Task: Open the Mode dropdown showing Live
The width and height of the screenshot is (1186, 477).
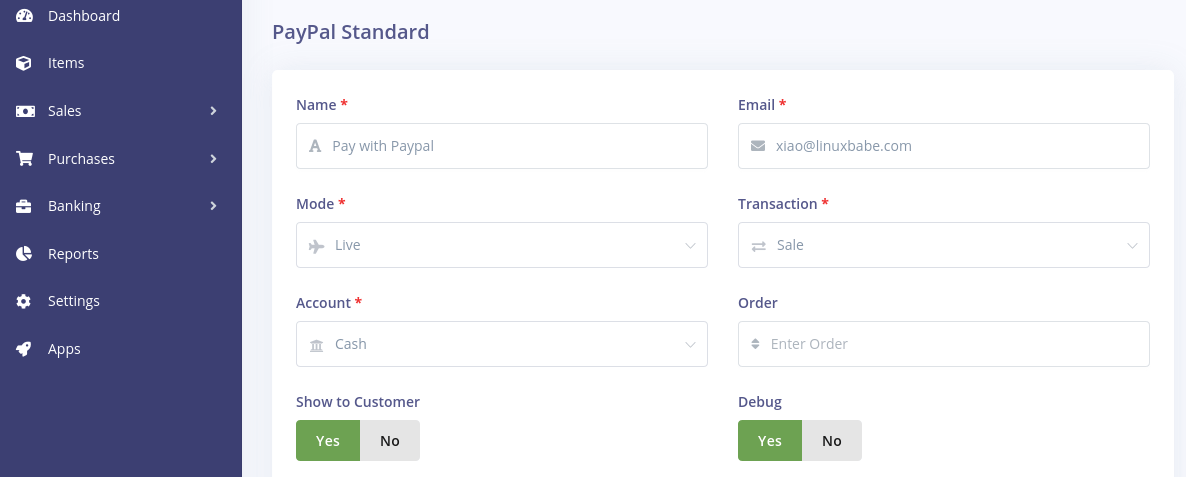Action: (x=502, y=246)
